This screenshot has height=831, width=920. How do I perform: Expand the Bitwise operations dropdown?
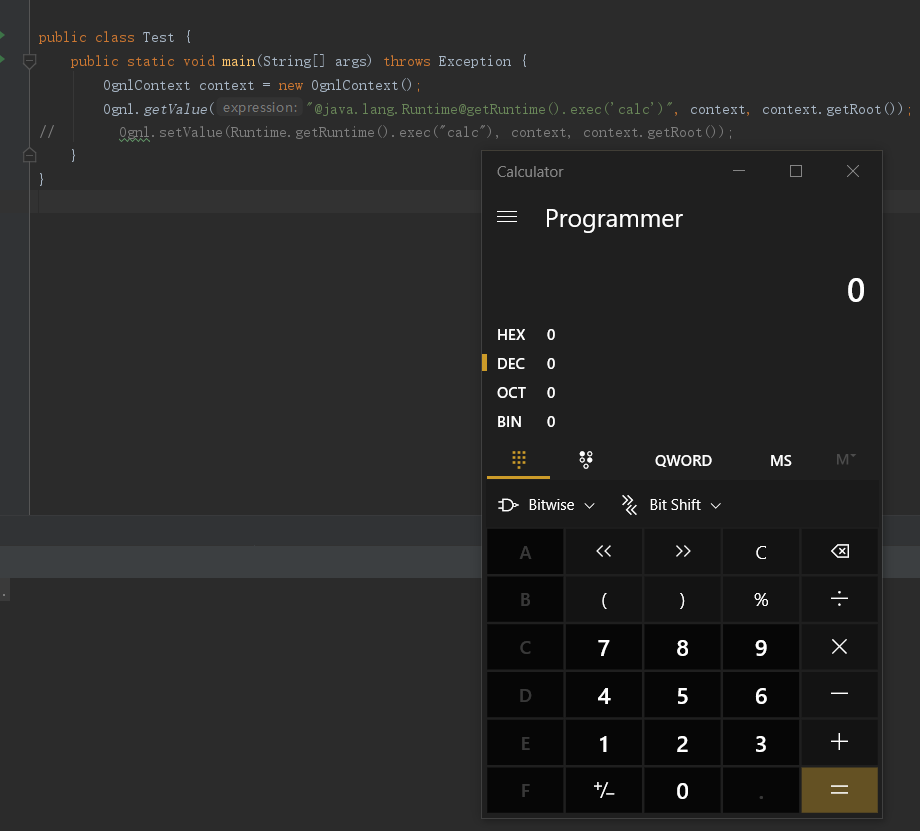click(x=547, y=505)
